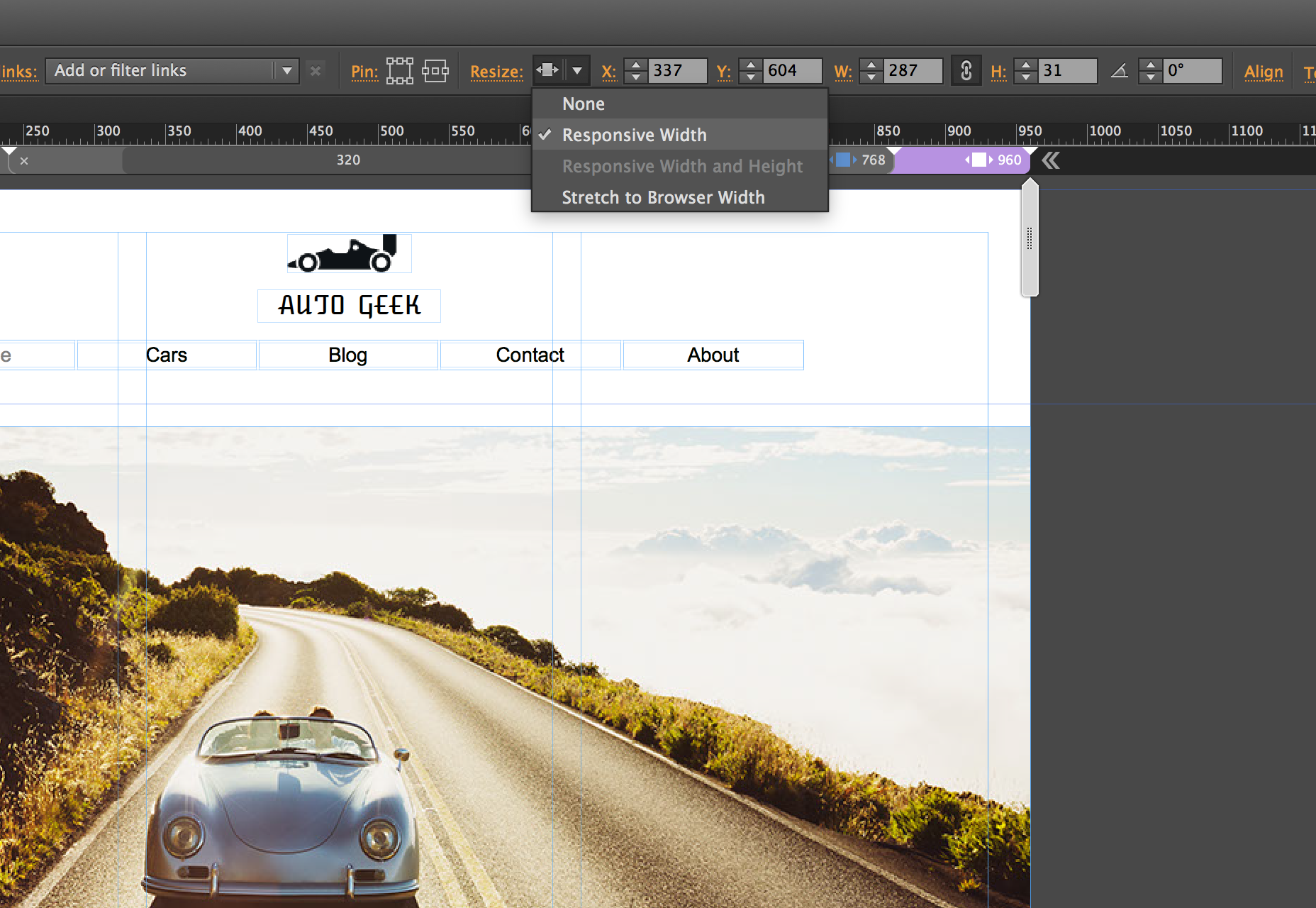
Task: Click the Contact menu item
Action: tap(530, 355)
